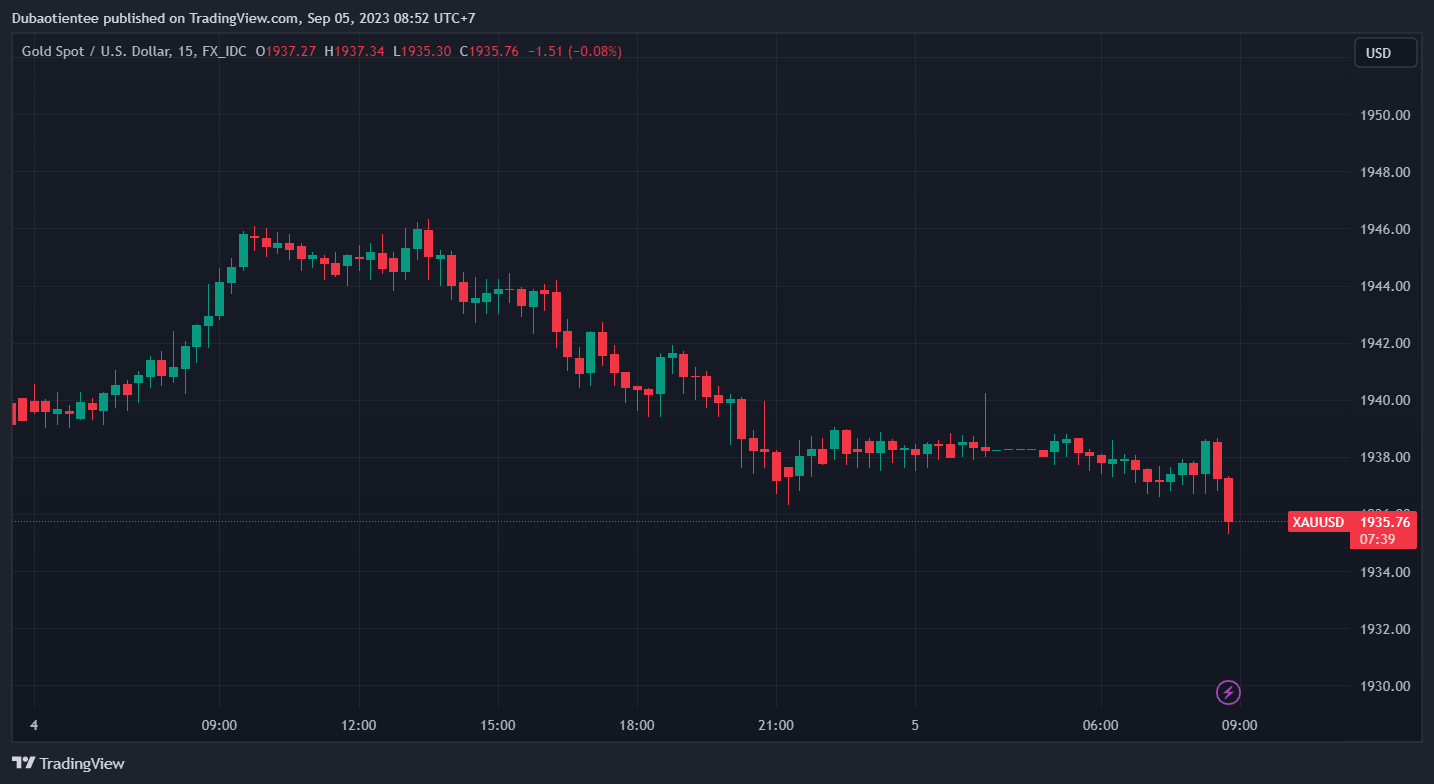
Task: Click the close price value C1935.76
Action: pos(489,51)
